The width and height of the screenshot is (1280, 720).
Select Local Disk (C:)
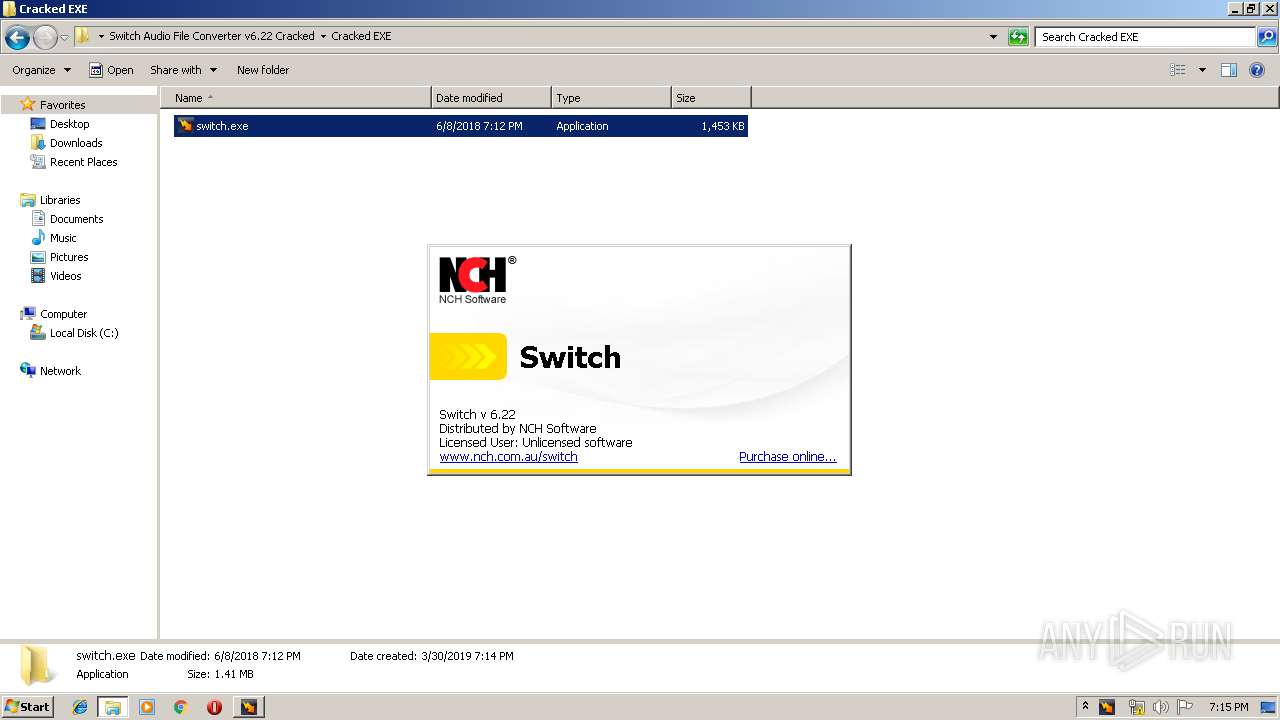[x=84, y=333]
